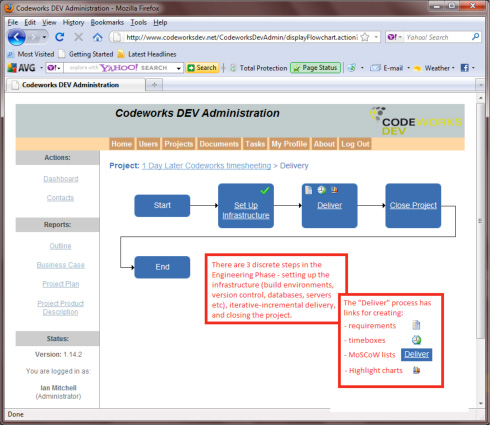Open the history dropdown next to forward button
Viewport: 493px width, 425px height.
point(44,37)
